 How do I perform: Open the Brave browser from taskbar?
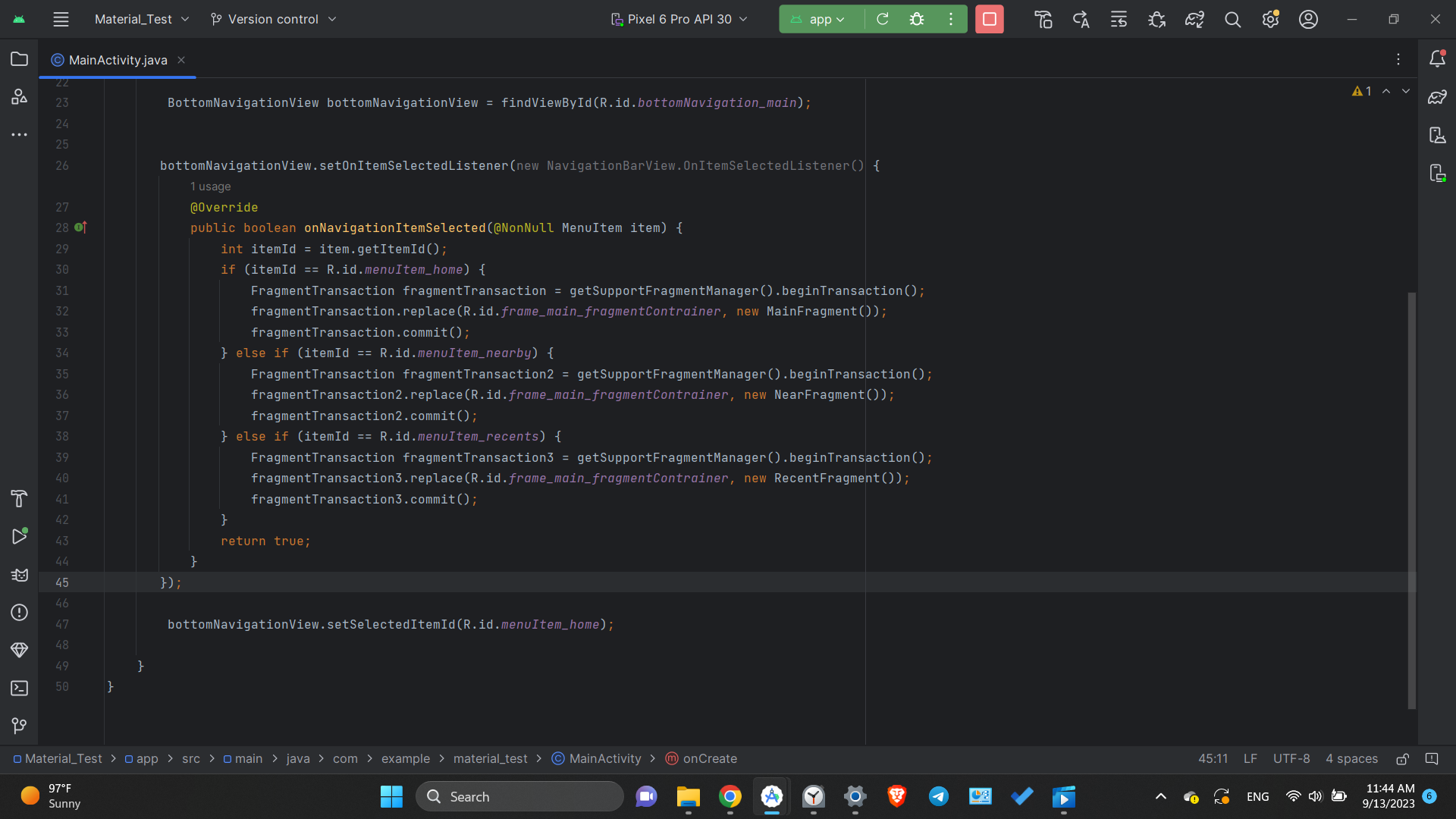[x=896, y=796]
